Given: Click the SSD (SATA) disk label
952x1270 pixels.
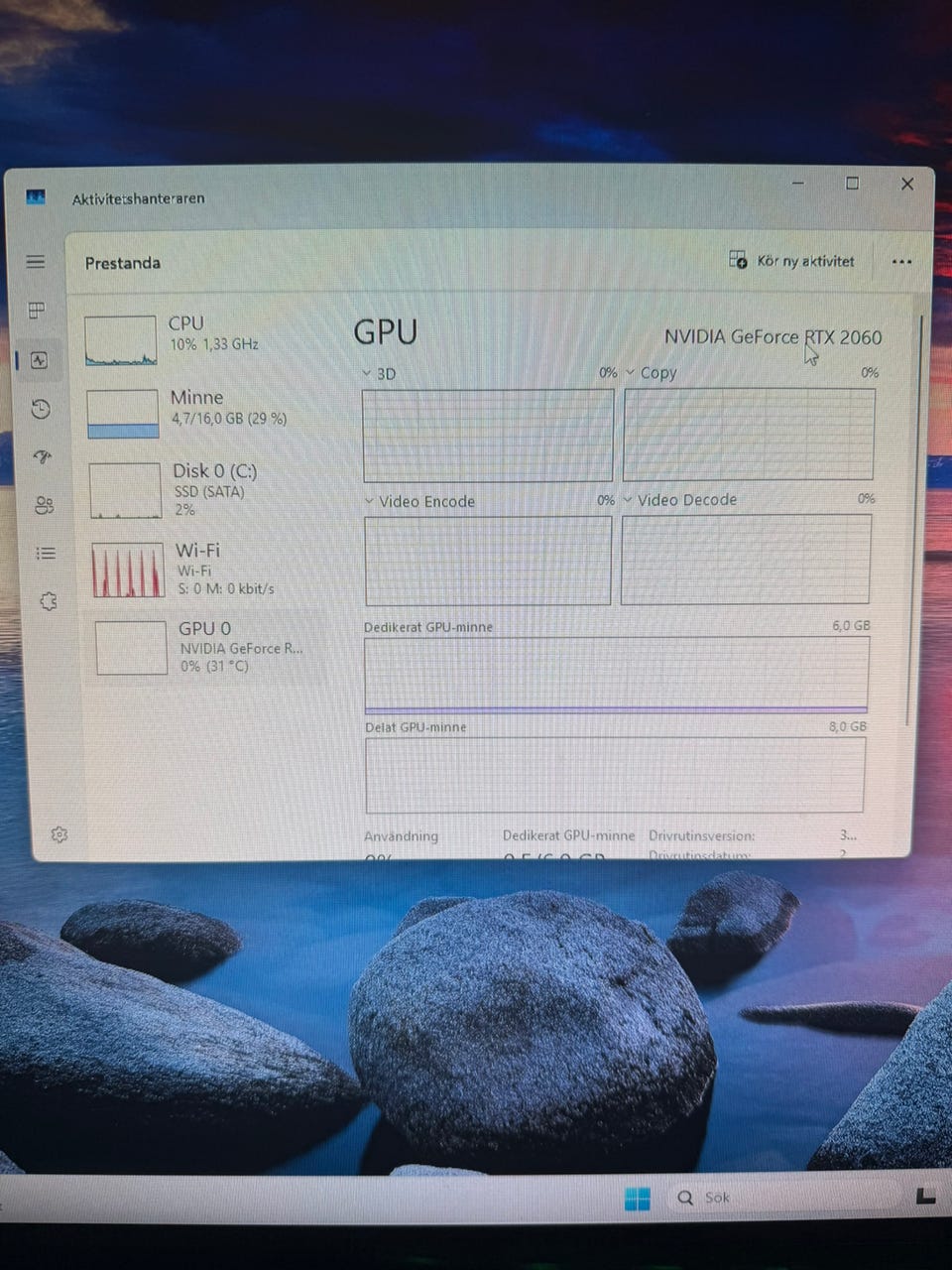Looking at the screenshot, I should (208, 491).
